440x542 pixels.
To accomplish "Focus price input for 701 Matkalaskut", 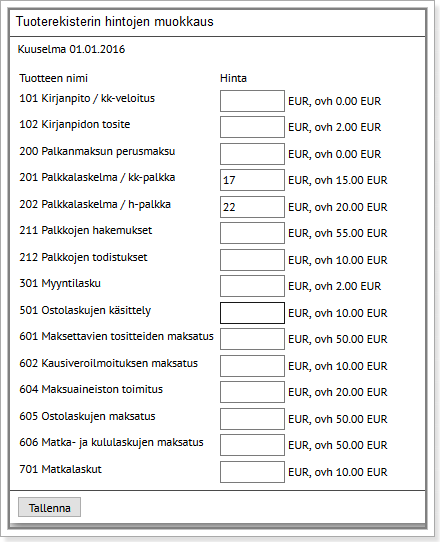I will pos(252,472).
